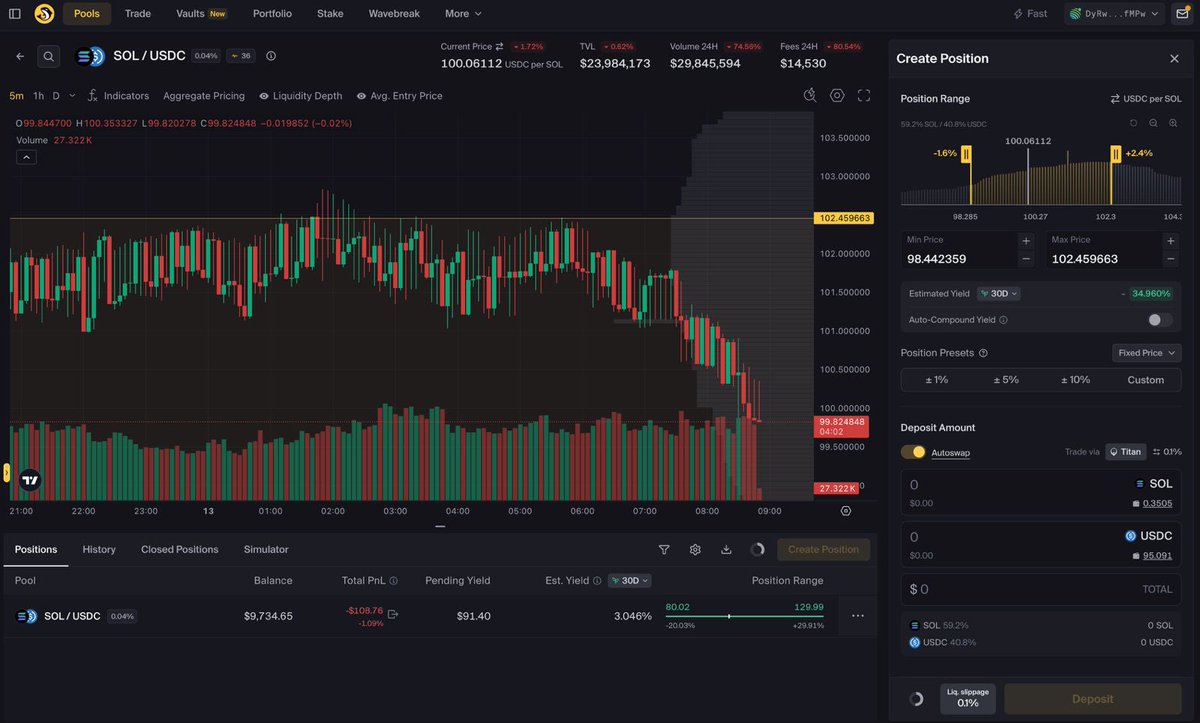The width and height of the screenshot is (1200, 723).
Task: Select the Custom position preset
Action: tap(1146, 380)
